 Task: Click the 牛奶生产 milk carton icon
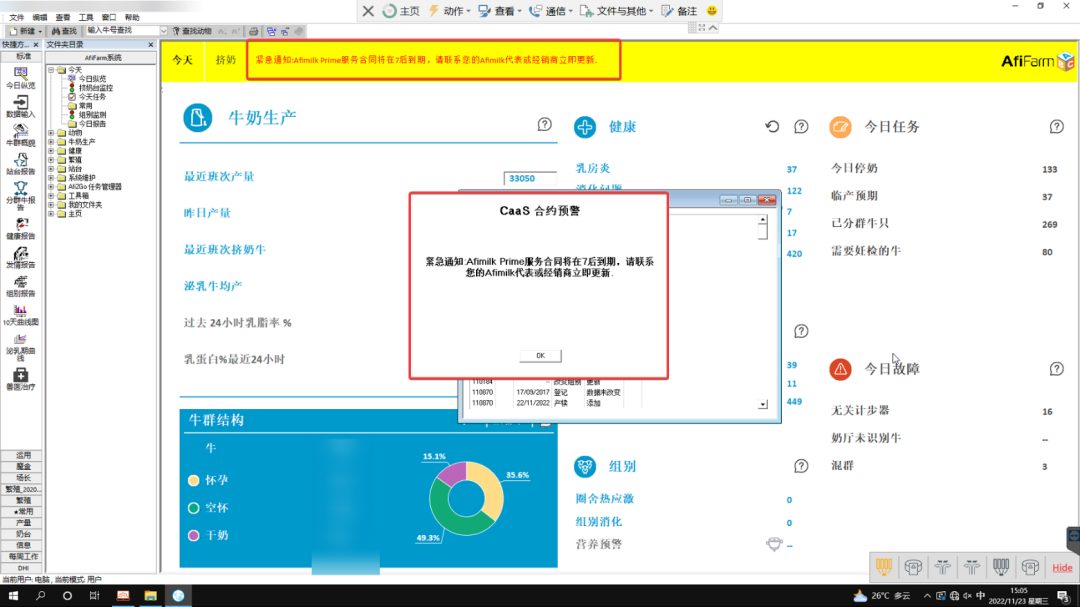(198, 118)
